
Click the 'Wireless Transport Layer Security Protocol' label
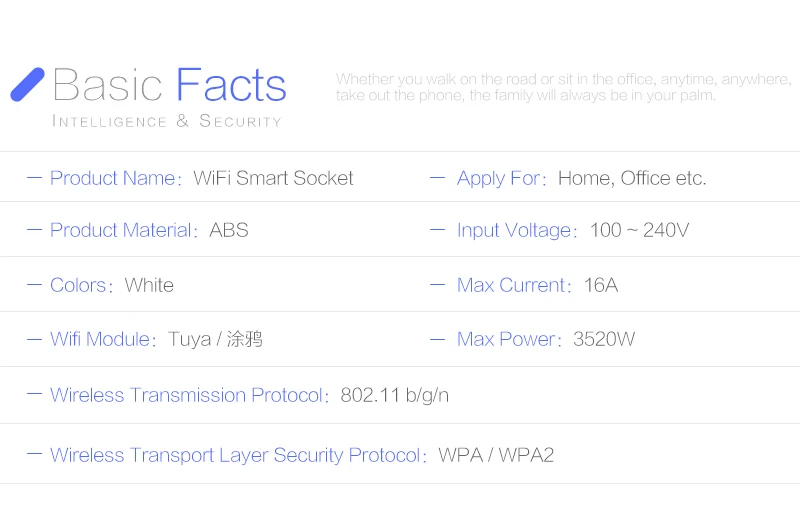tap(235, 455)
